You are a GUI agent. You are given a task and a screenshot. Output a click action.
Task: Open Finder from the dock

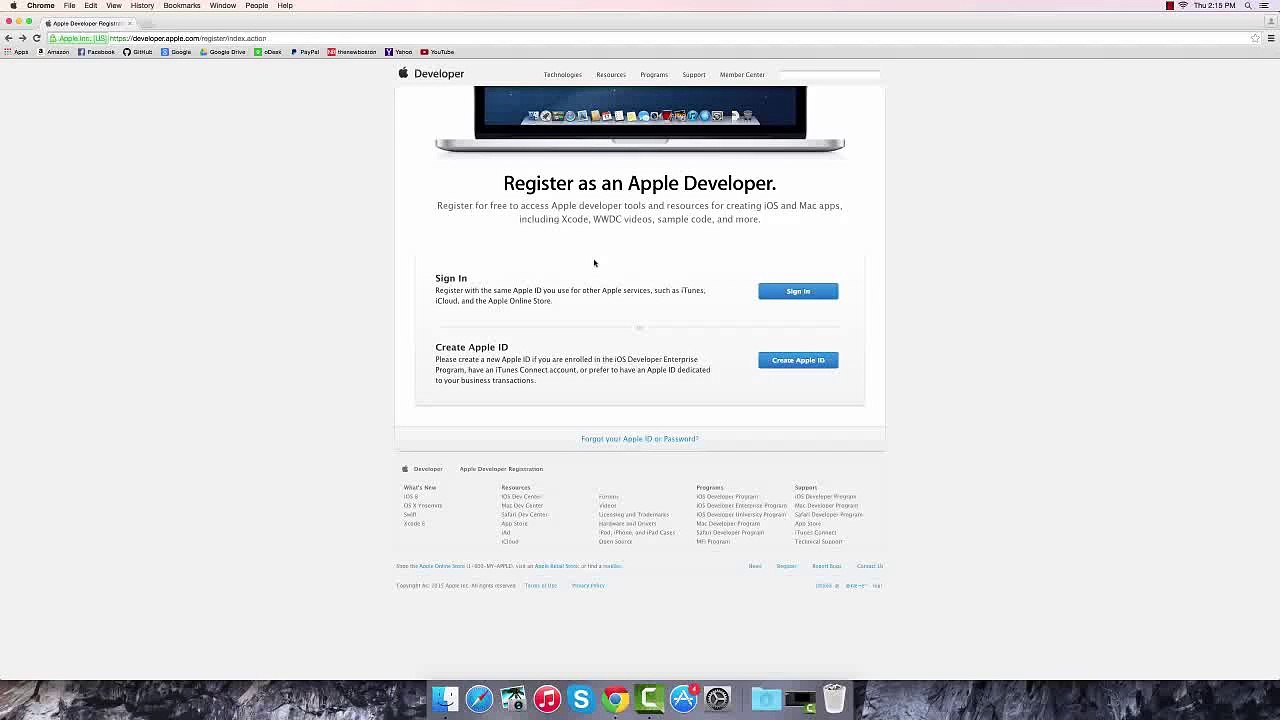445,698
